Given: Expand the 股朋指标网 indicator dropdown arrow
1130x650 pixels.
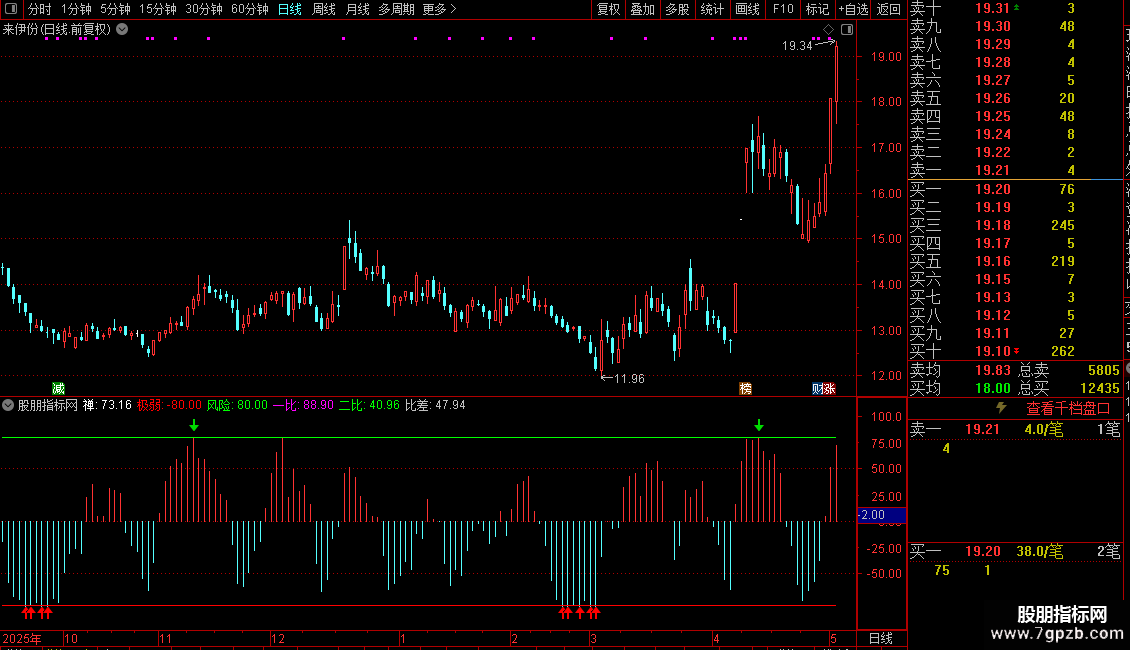Looking at the screenshot, I should (x=8, y=405).
